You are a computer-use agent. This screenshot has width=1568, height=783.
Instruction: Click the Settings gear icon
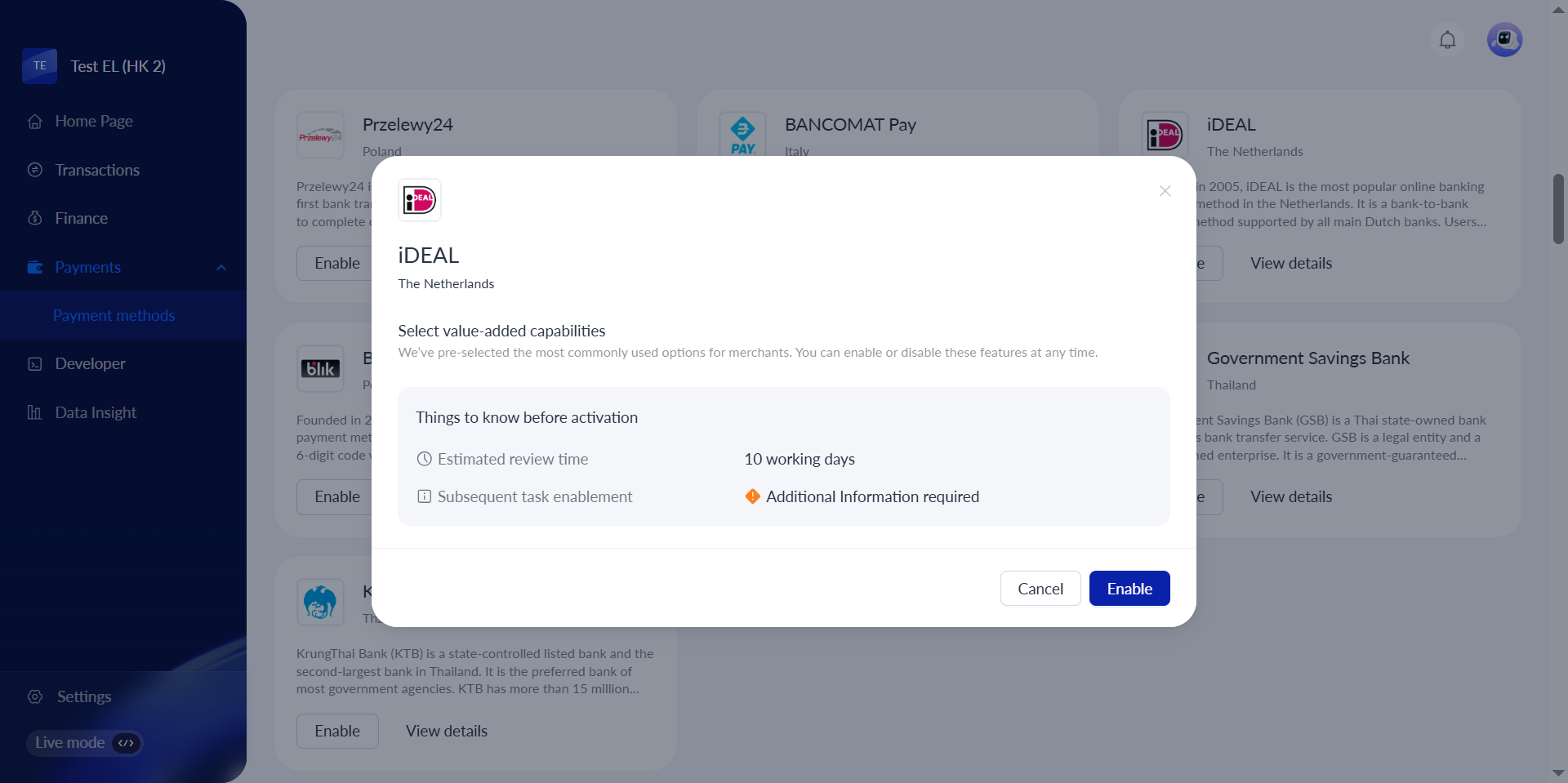point(35,696)
